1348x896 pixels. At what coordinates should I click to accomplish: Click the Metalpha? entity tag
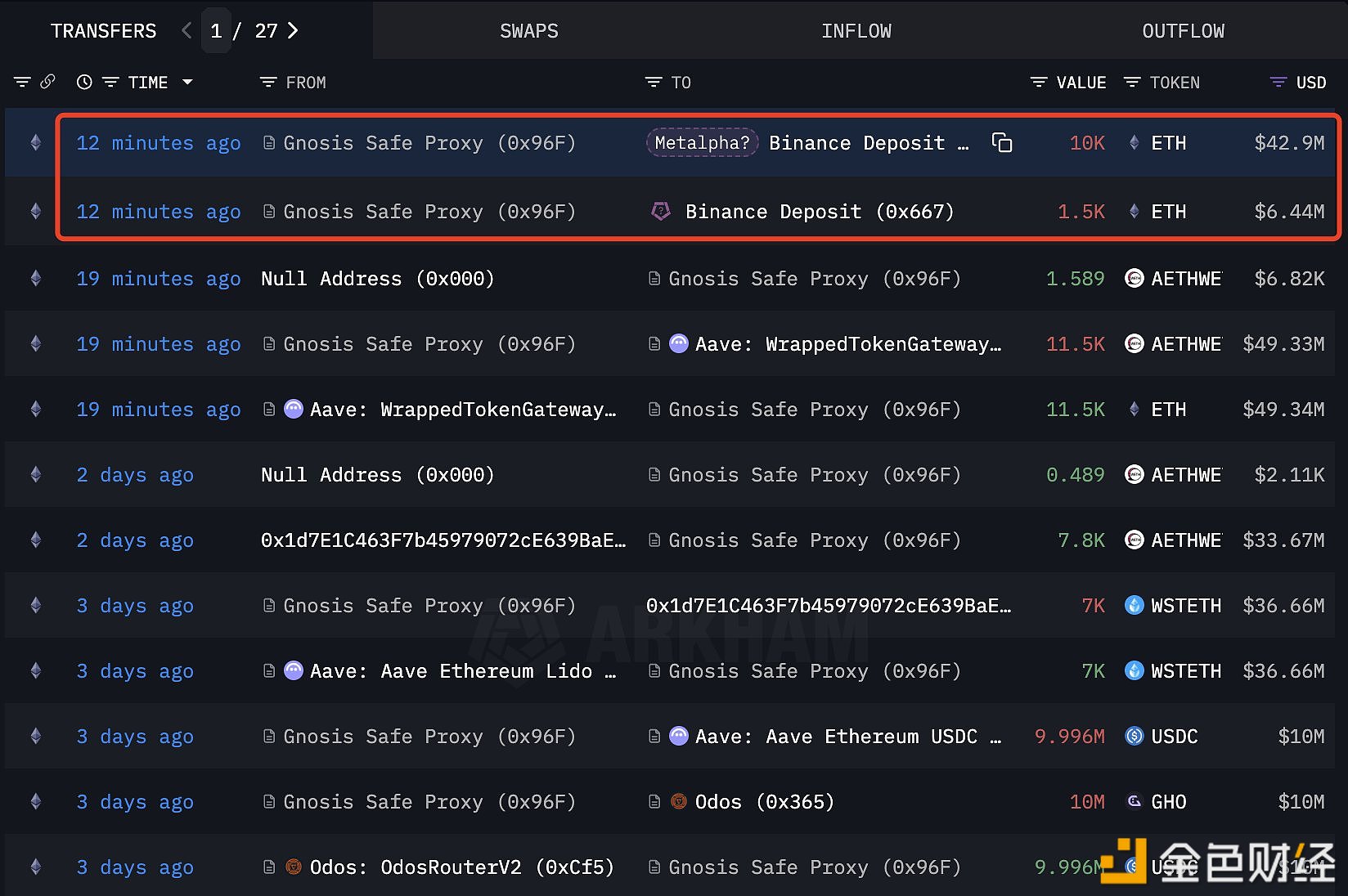tap(702, 143)
